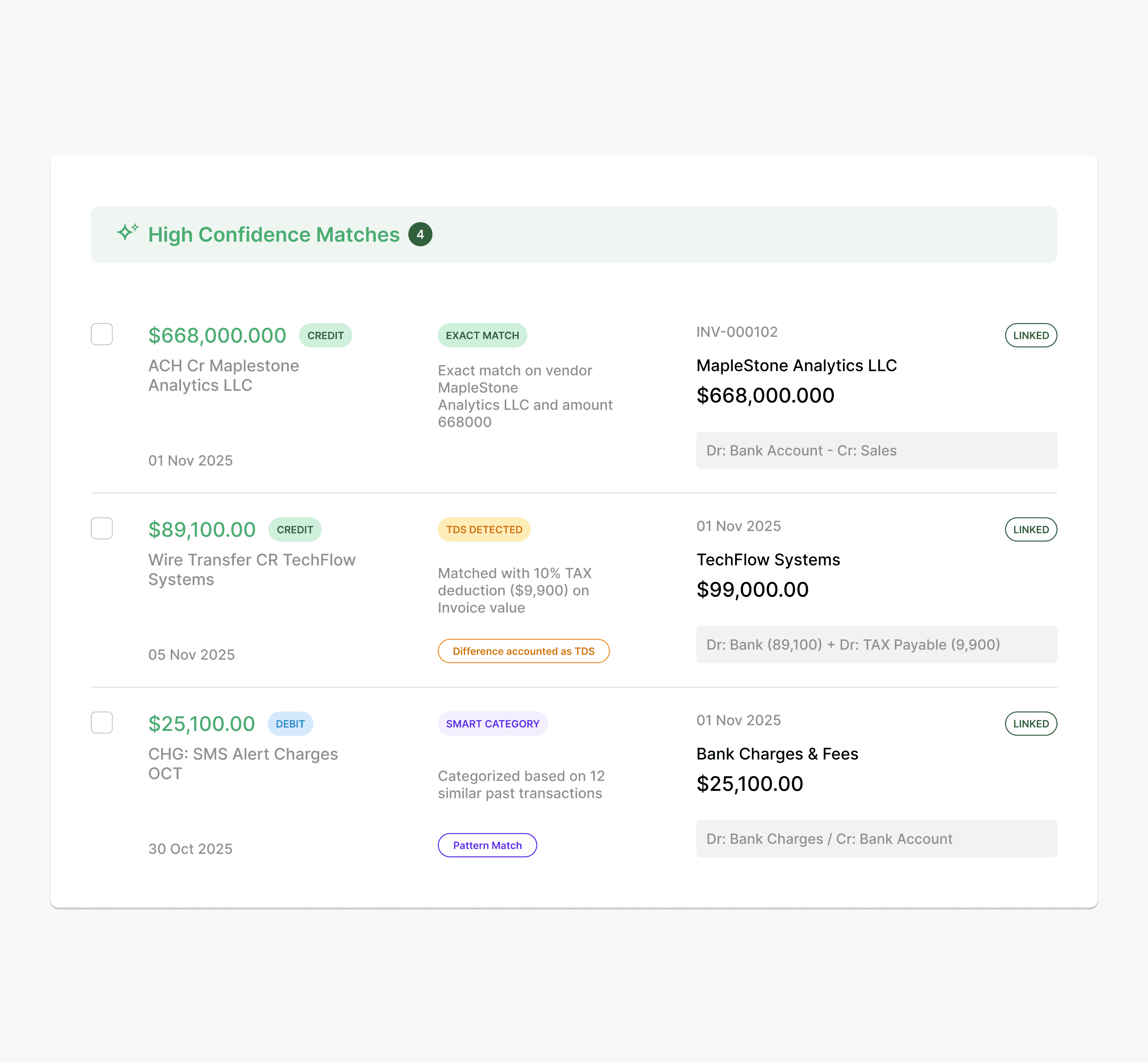Click the MapleStone Analytics LLC vendor name
Viewport: 1148px width, 1063px height.
coord(797,365)
